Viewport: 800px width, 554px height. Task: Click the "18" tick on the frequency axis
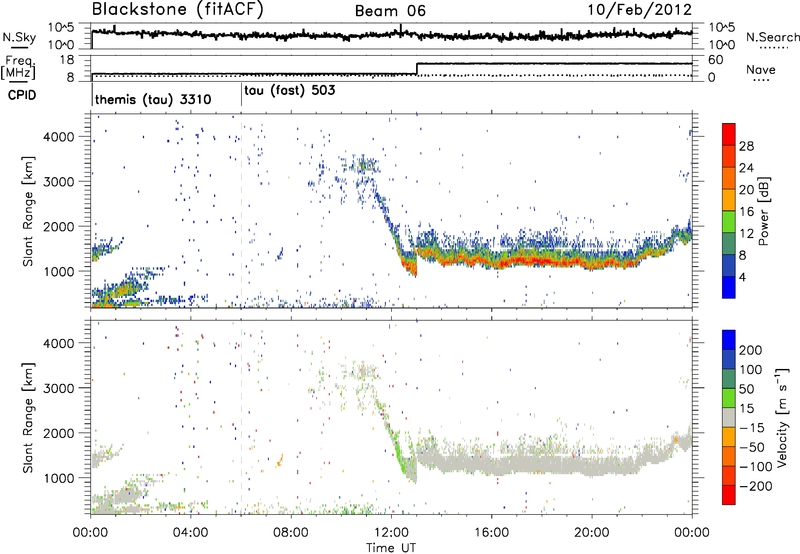point(67,60)
